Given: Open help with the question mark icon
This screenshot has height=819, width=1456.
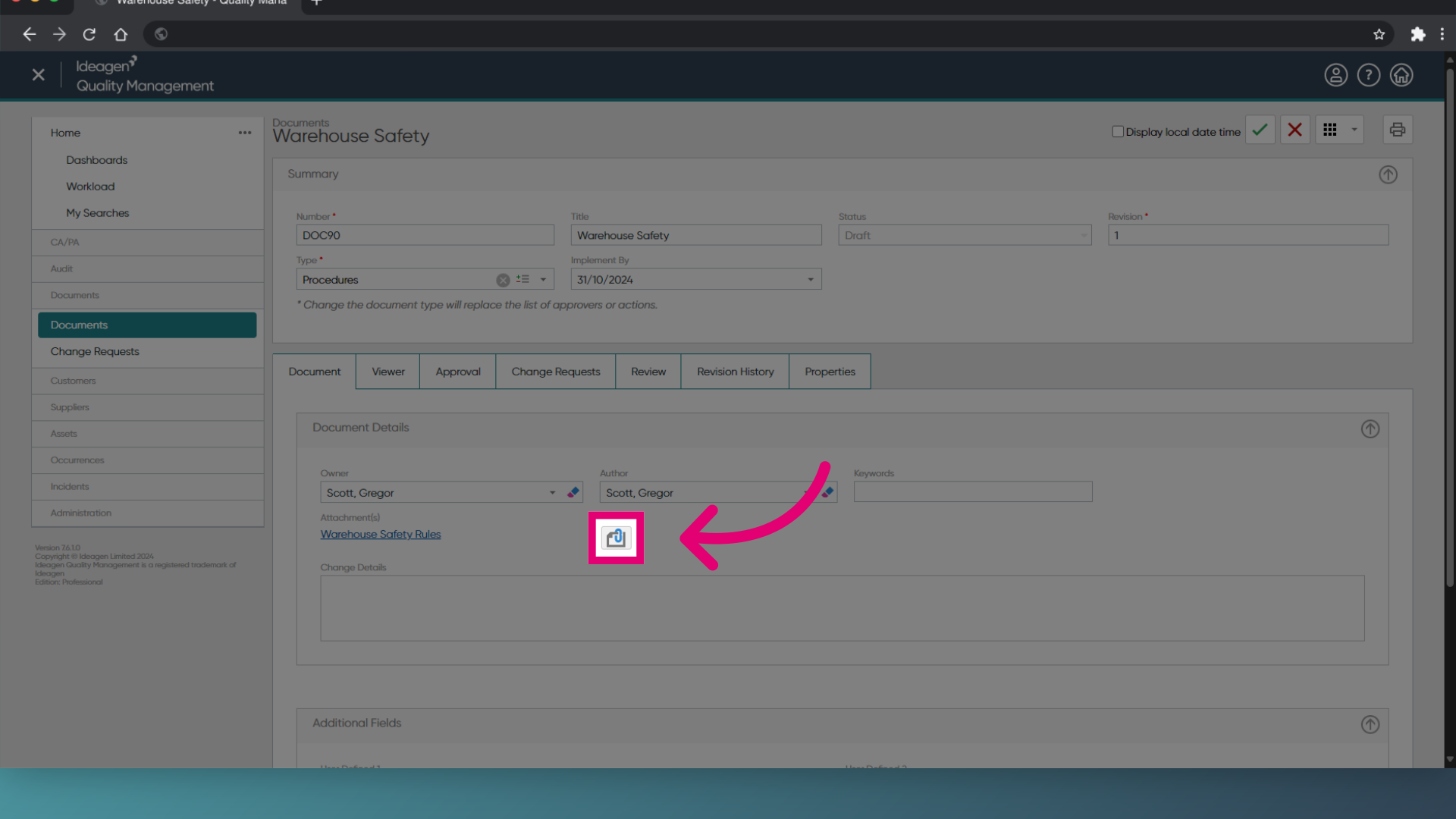Looking at the screenshot, I should 1368,75.
